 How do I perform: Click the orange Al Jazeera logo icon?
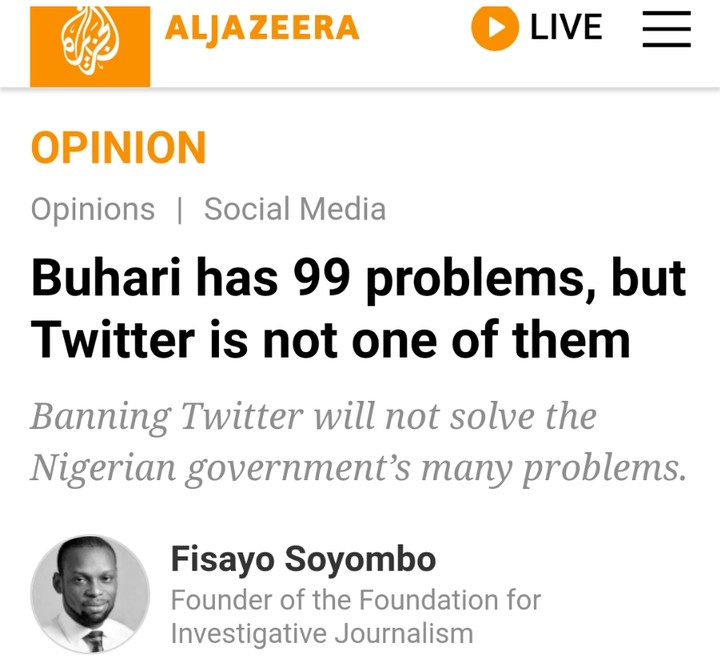[x=90, y=46]
